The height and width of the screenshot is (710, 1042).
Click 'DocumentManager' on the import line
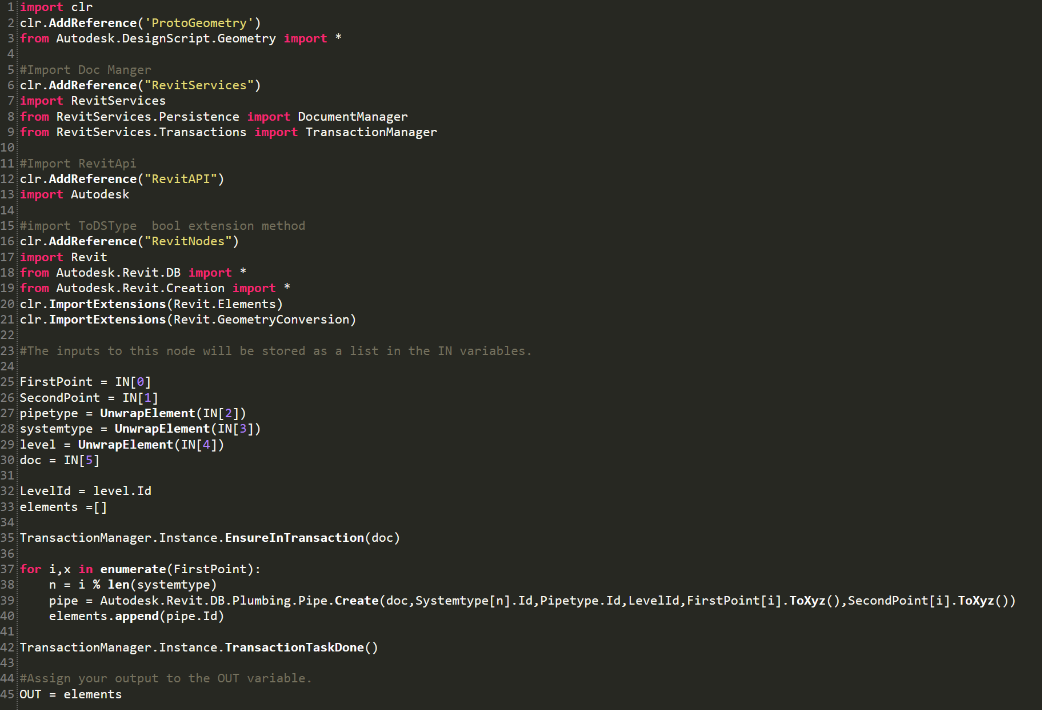[353, 116]
